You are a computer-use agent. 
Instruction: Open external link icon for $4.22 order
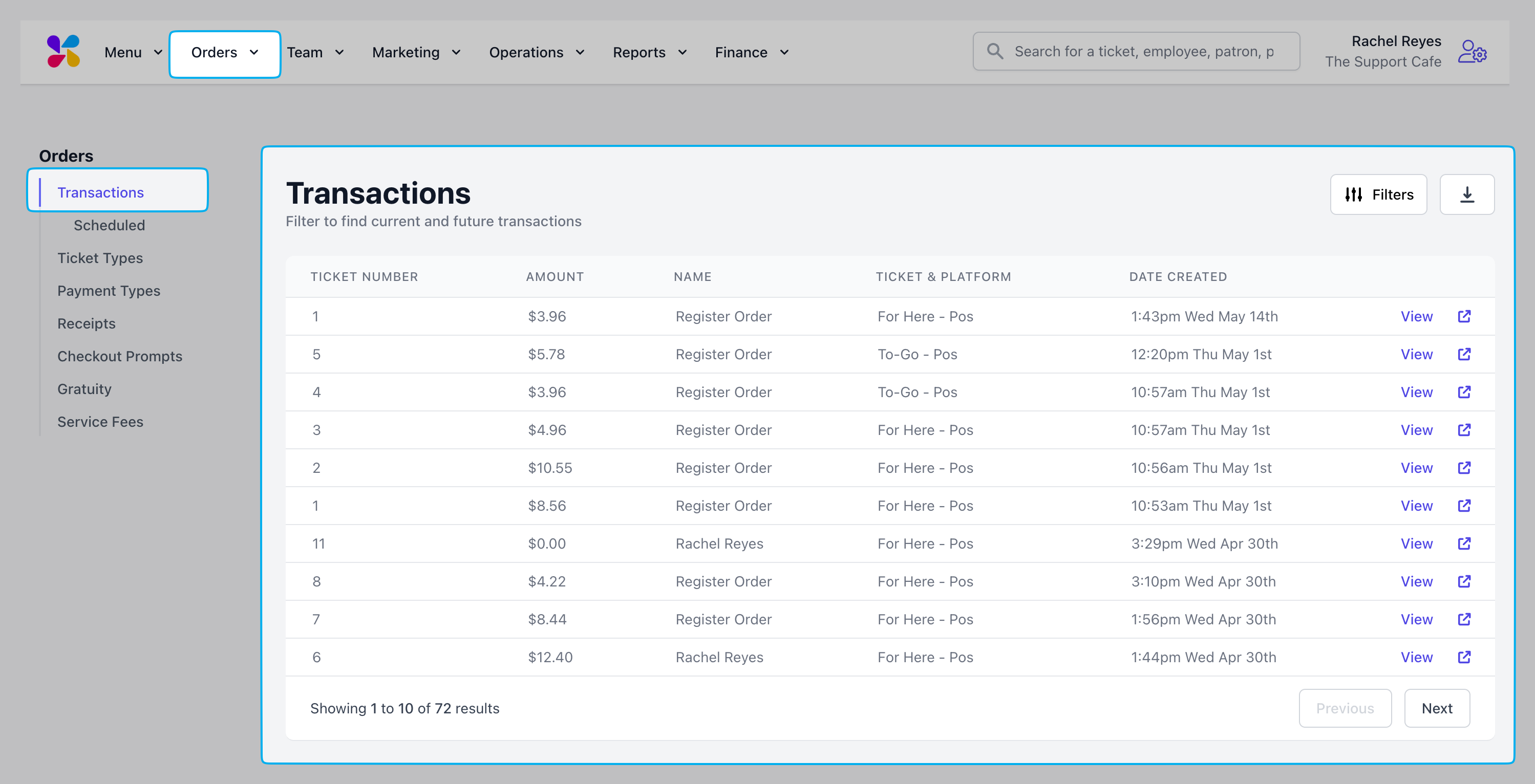click(x=1464, y=581)
